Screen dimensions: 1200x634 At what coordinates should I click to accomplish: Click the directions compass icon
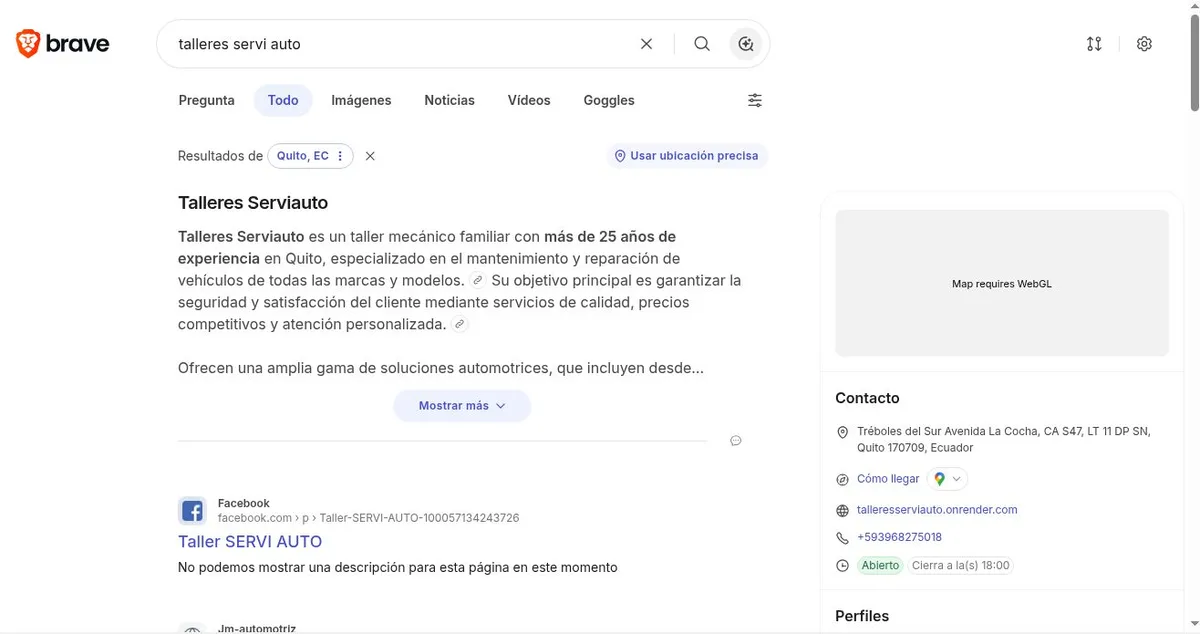point(842,479)
